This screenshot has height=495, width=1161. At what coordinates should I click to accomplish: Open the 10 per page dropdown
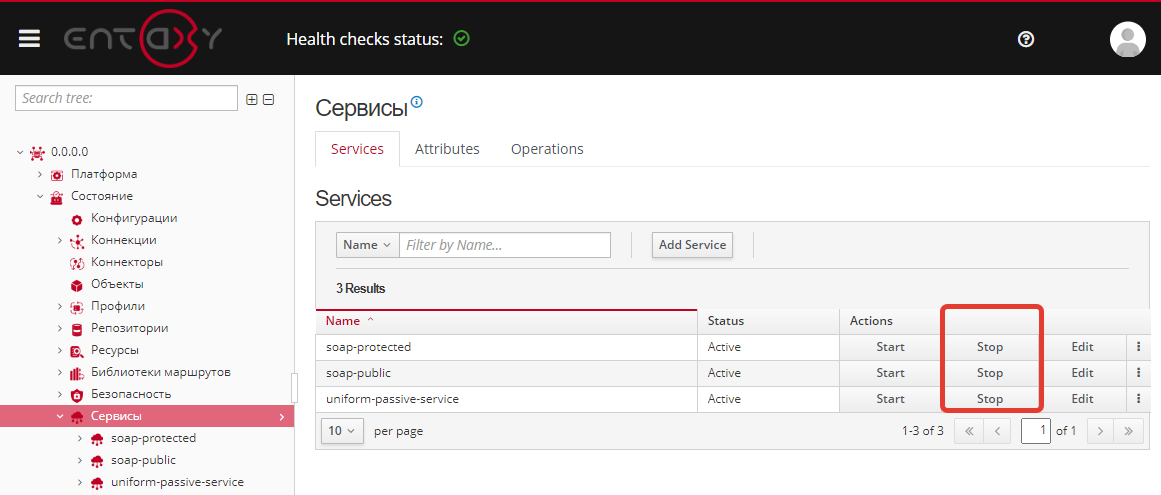(342, 431)
